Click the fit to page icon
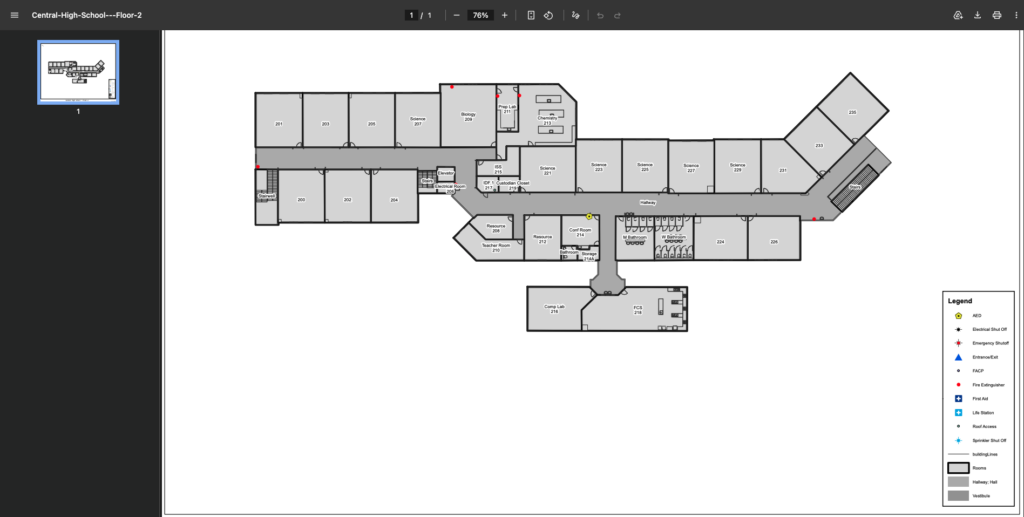The height and width of the screenshot is (517, 1024). coord(531,15)
